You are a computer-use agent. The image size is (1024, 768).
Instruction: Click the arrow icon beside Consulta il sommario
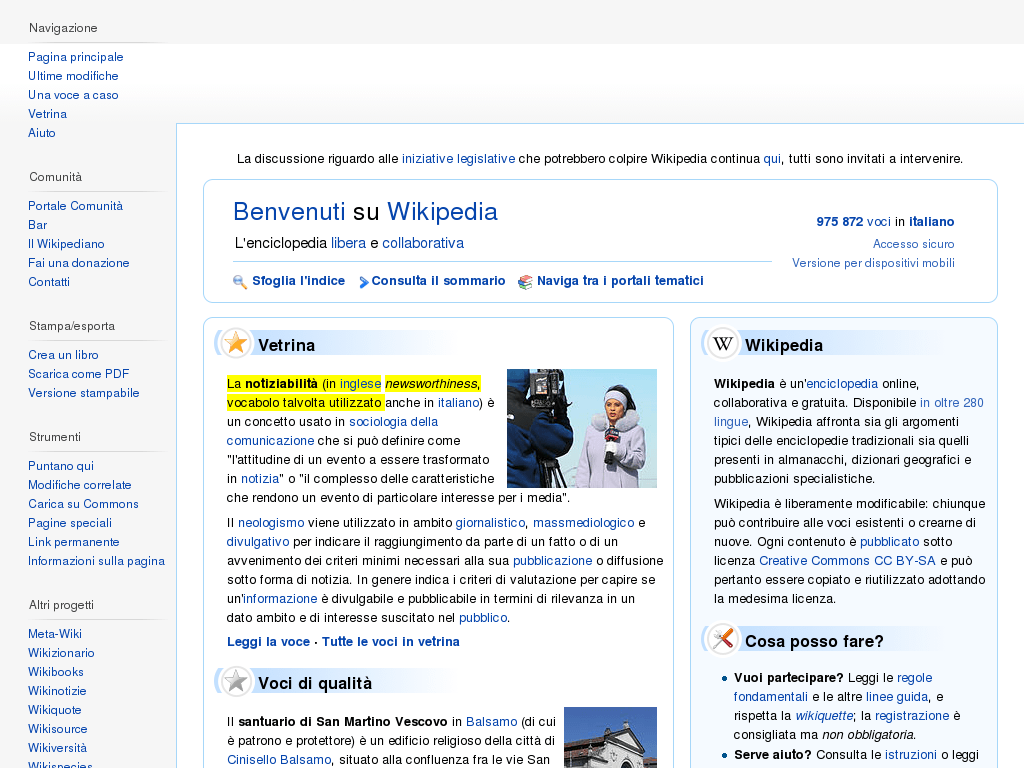click(x=364, y=282)
